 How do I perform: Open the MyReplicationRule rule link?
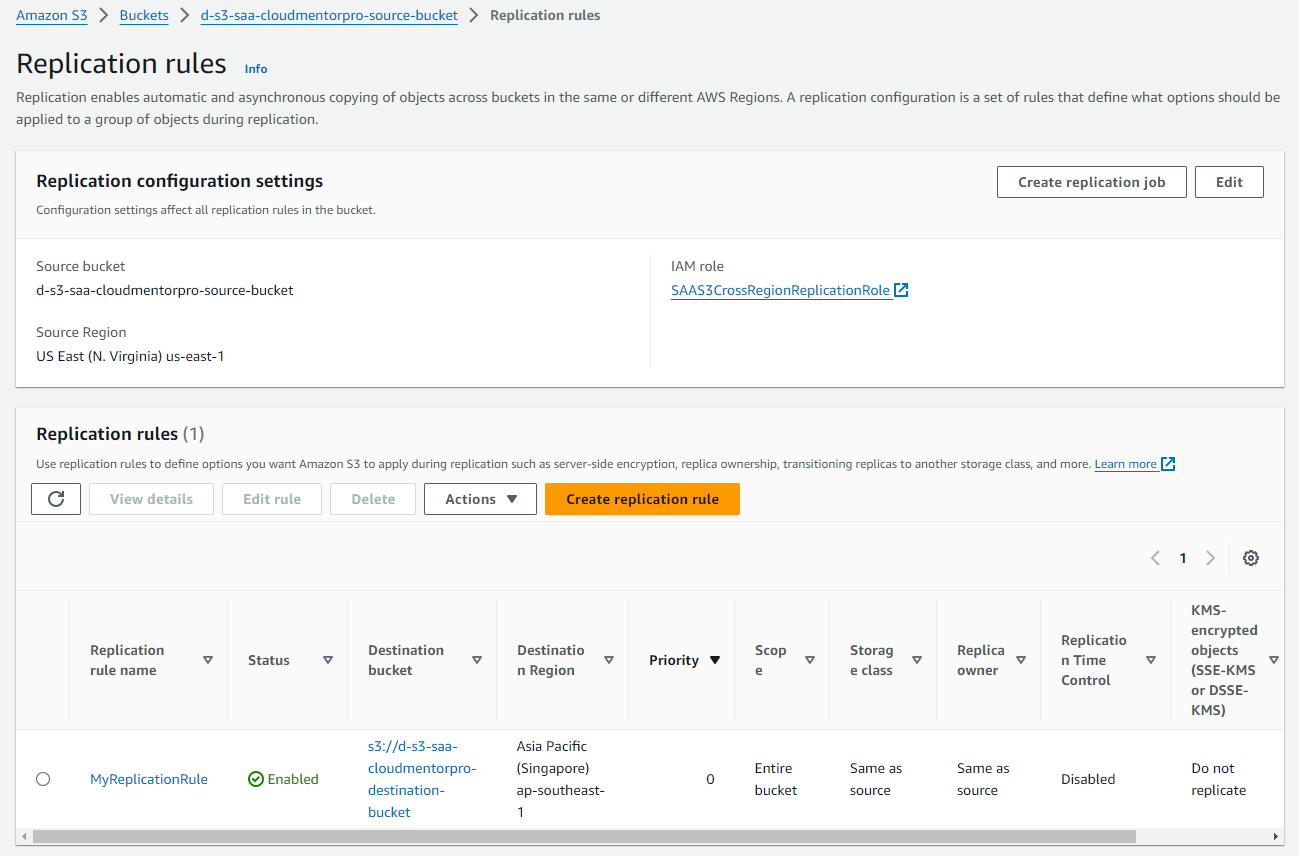149,779
